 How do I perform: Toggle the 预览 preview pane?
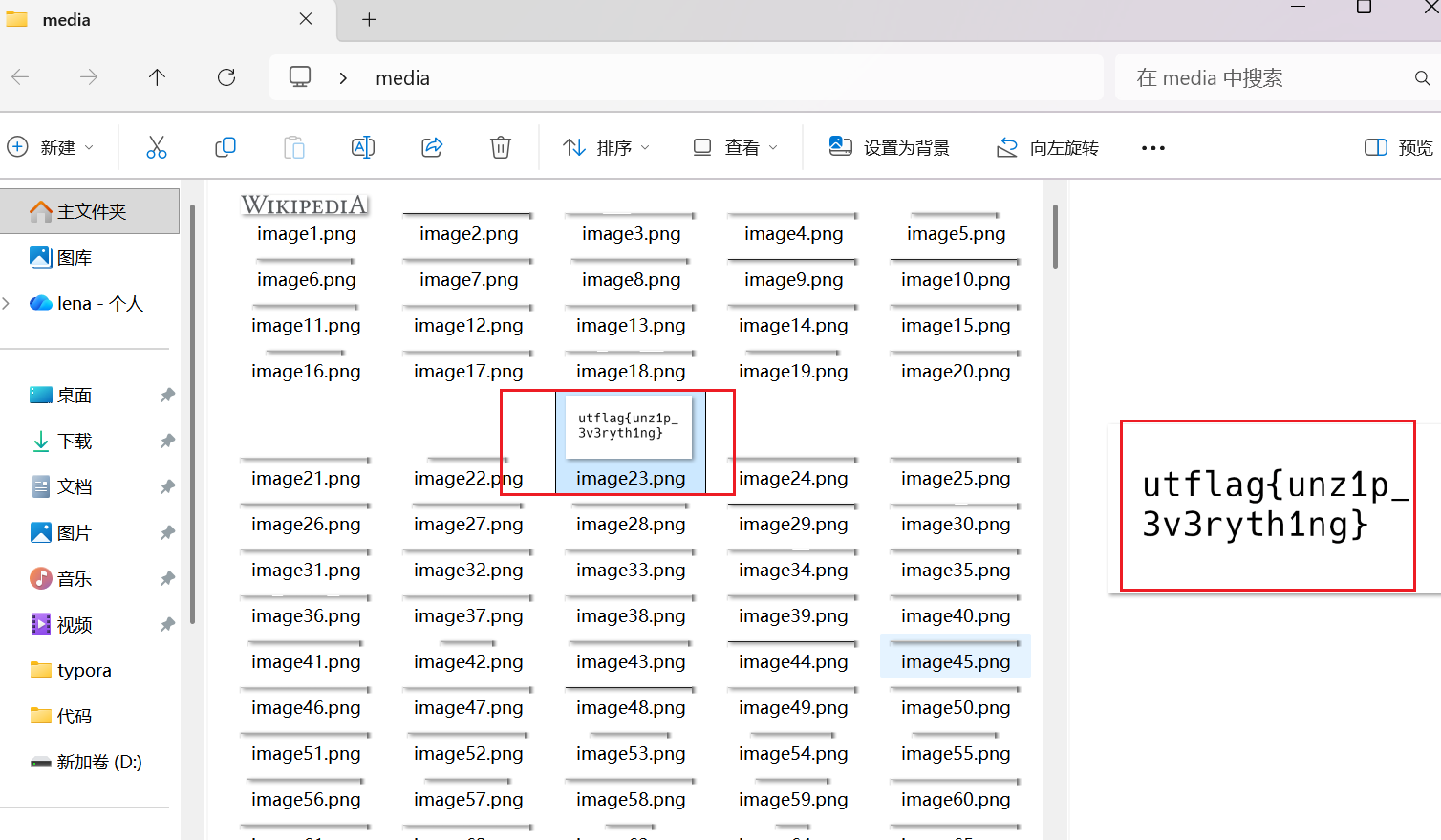click(x=1397, y=147)
